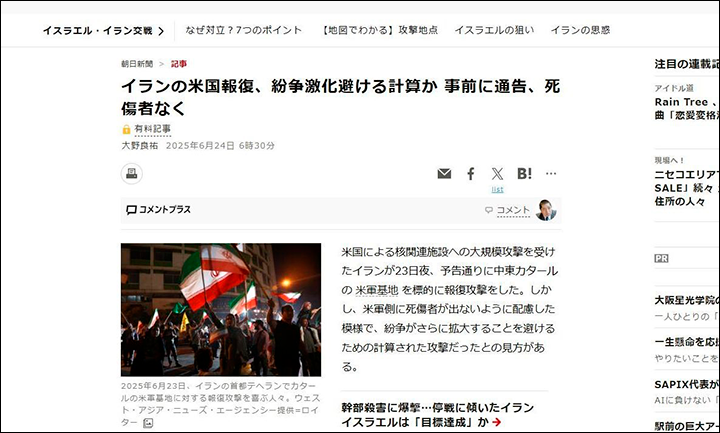Image resolution: width=720 pixels, height=433 pixels.
Task: Share the article via email icon
Action: pyautogui.click(x=444, y=174)
